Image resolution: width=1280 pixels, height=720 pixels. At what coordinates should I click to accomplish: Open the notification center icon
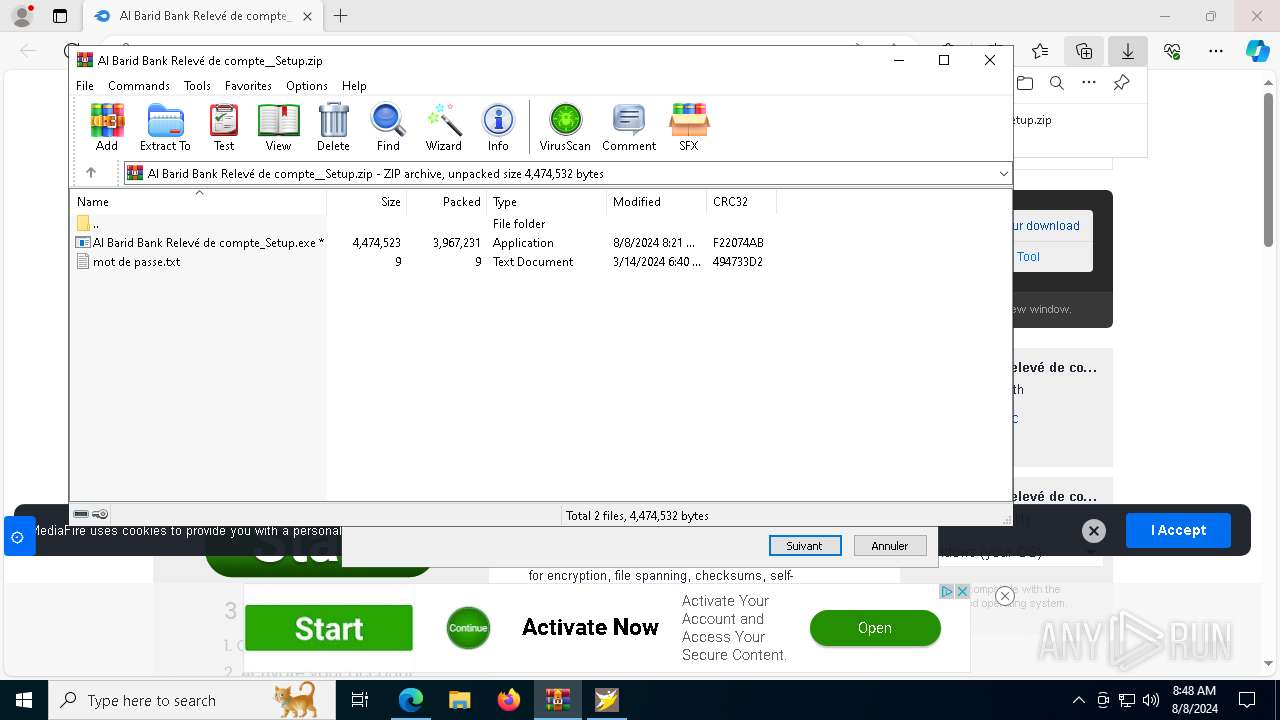coord(1247,700)
